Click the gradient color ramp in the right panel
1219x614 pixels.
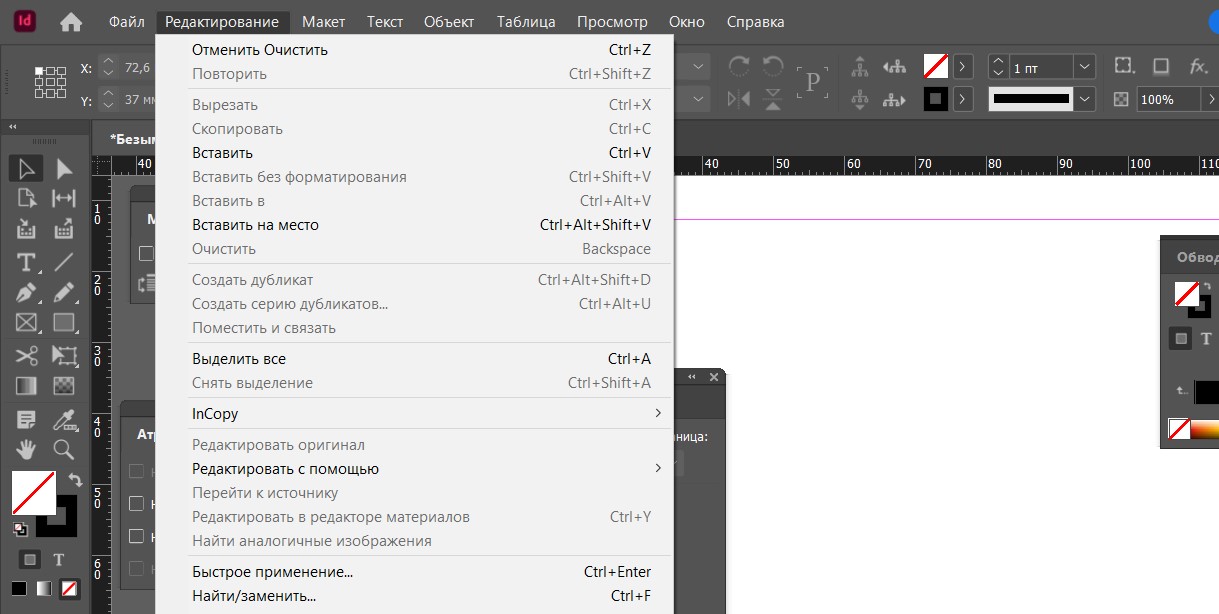(x=1204, y=430)
